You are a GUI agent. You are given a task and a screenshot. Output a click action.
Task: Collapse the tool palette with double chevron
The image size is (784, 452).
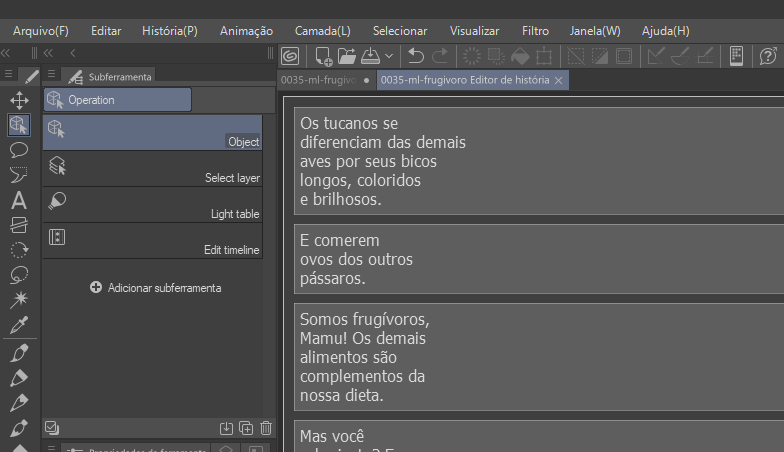click(6, 52)
